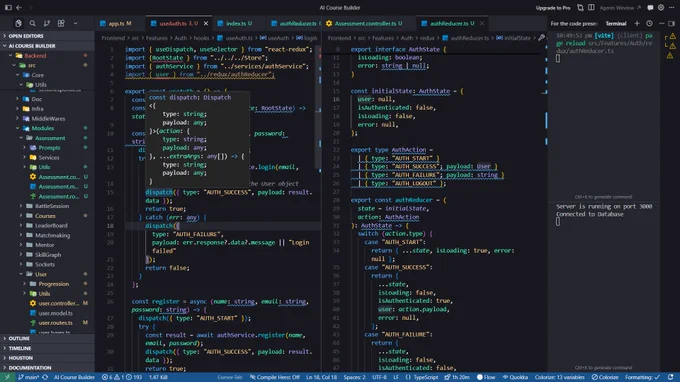Expand the OPEN EDITORS section
This screenshot has height=382, width=680.
[x=47, y=36]
